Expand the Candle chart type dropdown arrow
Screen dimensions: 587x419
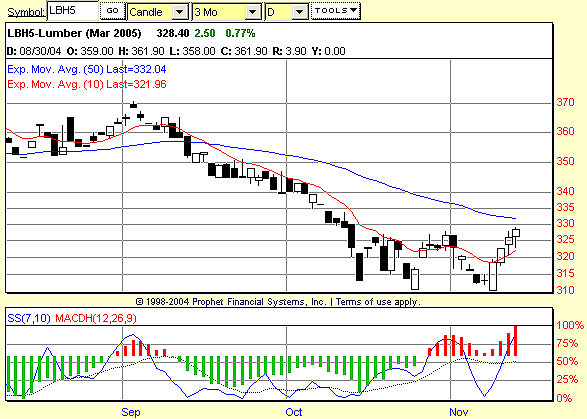coord(180,12)
